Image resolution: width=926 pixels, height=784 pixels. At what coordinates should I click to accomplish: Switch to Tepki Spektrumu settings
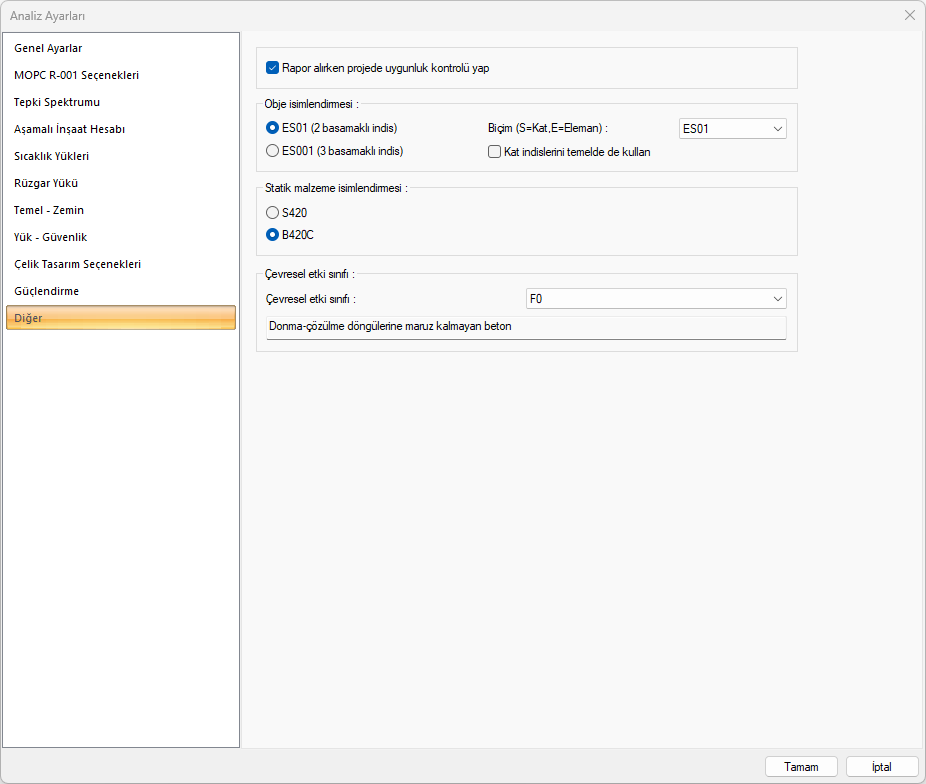pyautogui.click(x=57, y=102)
